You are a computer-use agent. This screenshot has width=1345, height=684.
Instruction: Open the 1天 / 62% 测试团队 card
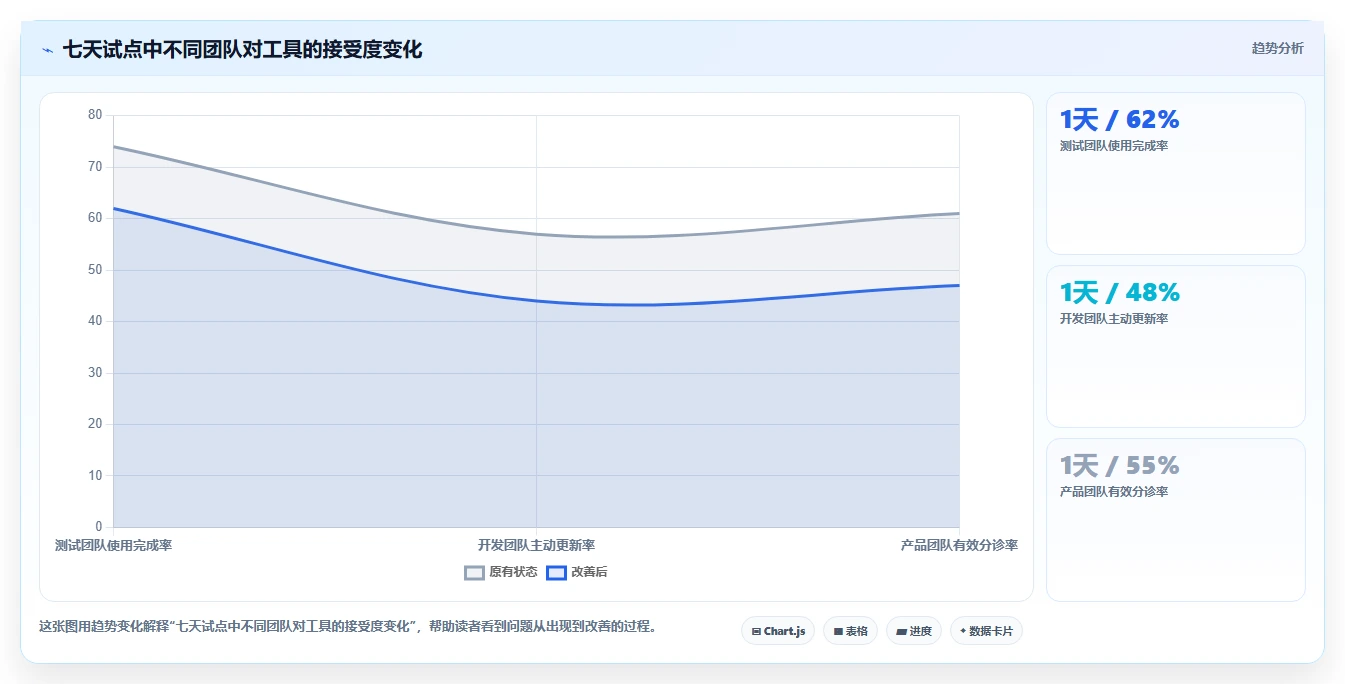(1175, 173)
